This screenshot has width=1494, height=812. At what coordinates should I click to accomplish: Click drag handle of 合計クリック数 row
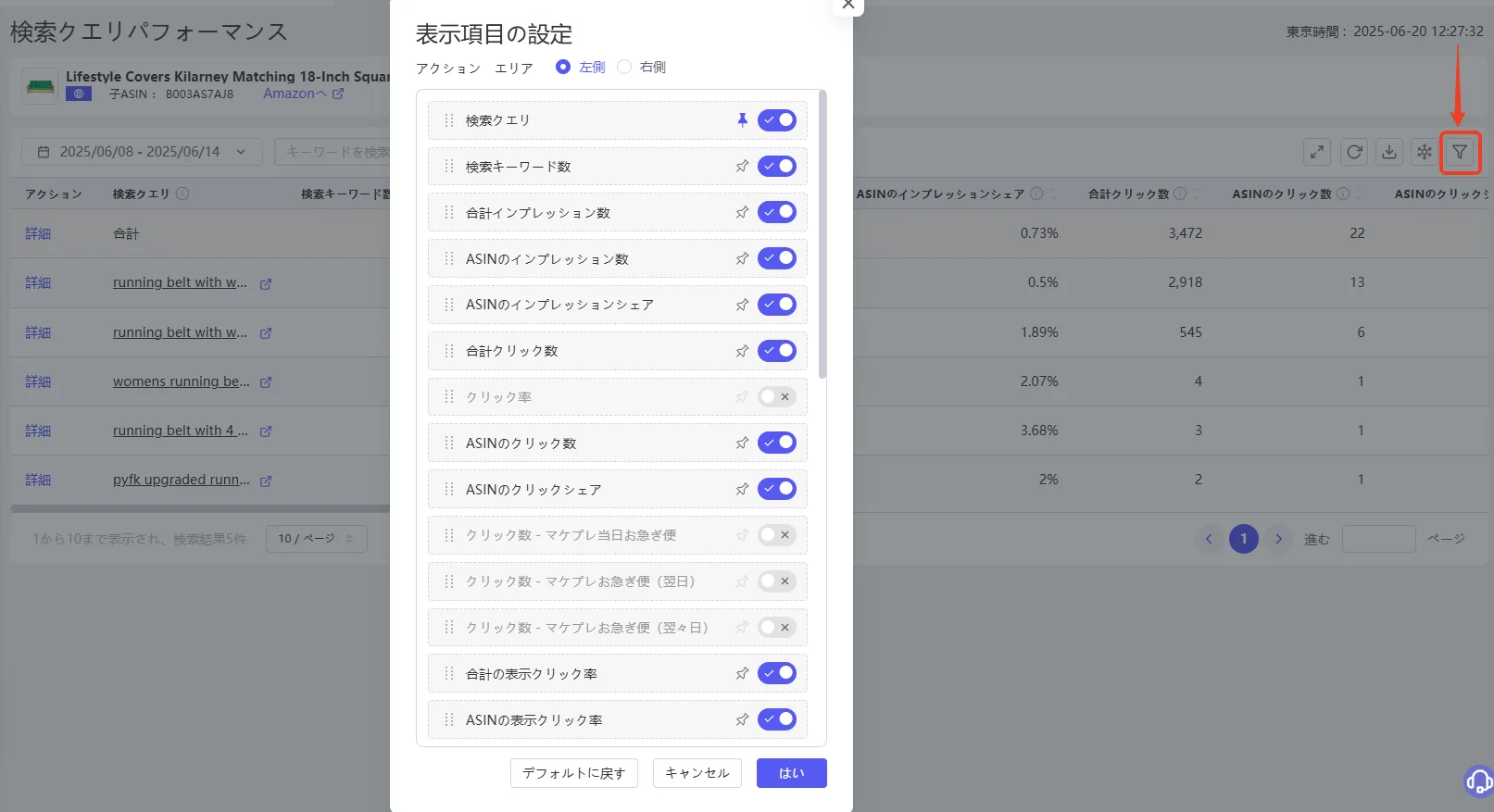coord(449,351)
